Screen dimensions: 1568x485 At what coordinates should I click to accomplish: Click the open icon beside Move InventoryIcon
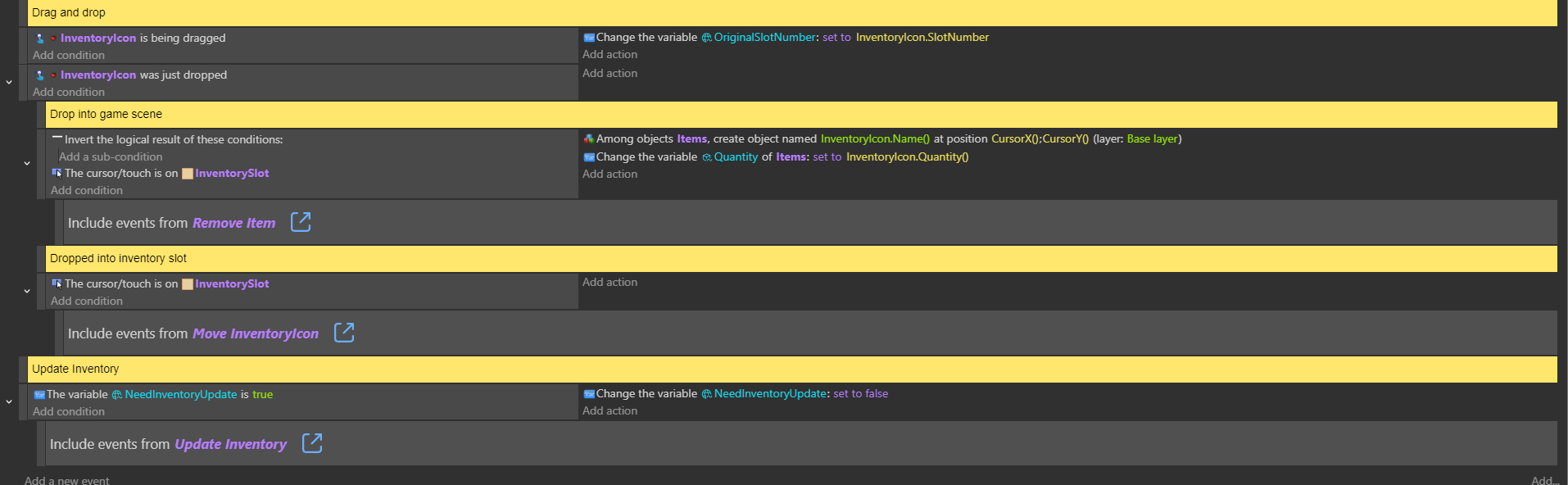click(344, 333)
